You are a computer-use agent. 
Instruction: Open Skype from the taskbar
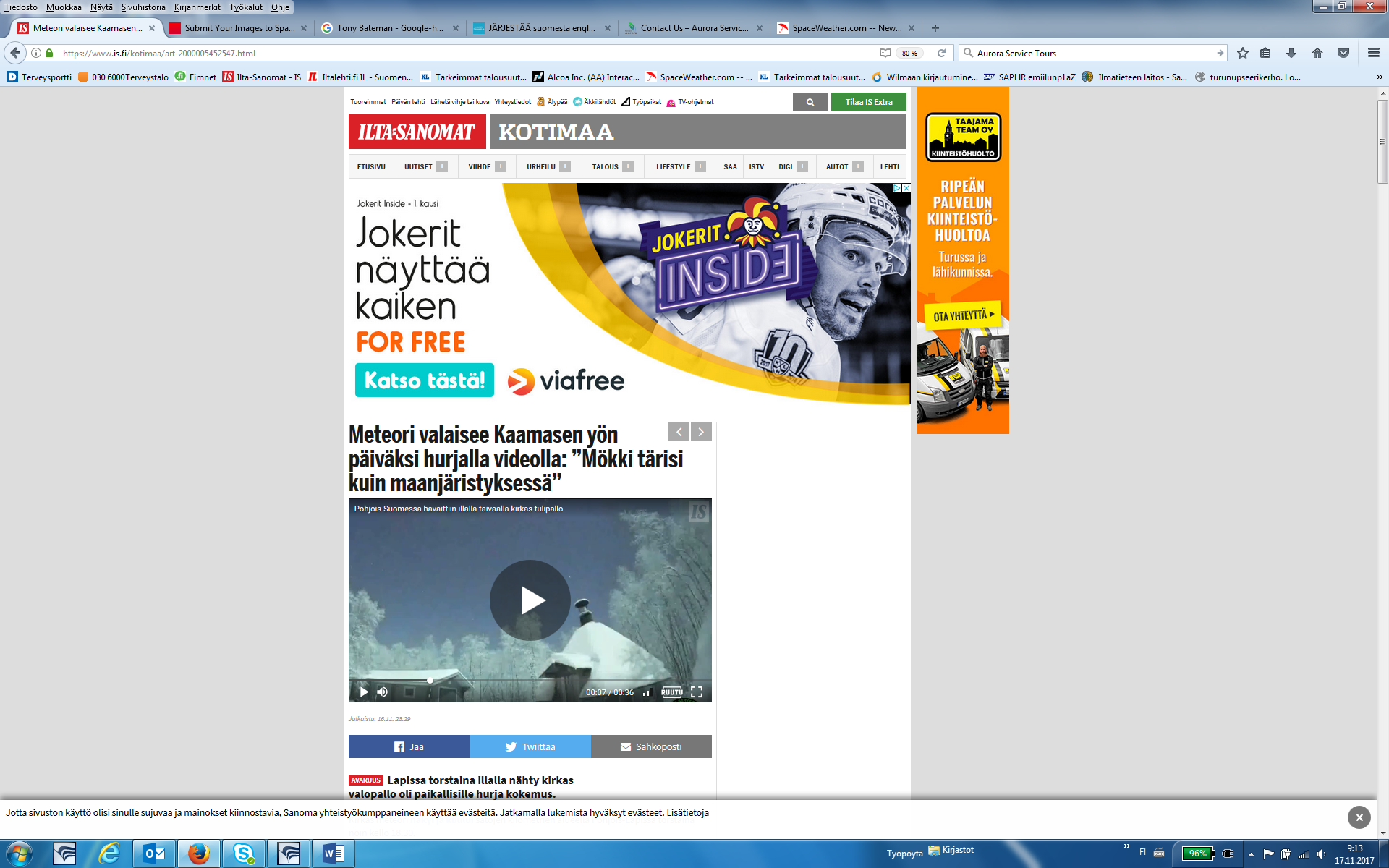244,854
